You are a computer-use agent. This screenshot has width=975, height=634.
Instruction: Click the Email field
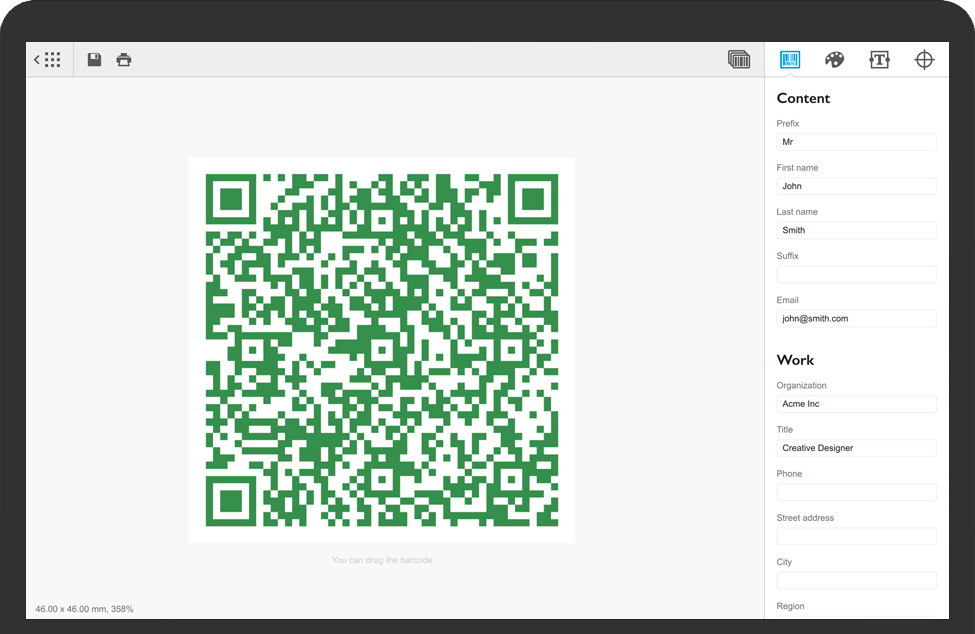856,318
